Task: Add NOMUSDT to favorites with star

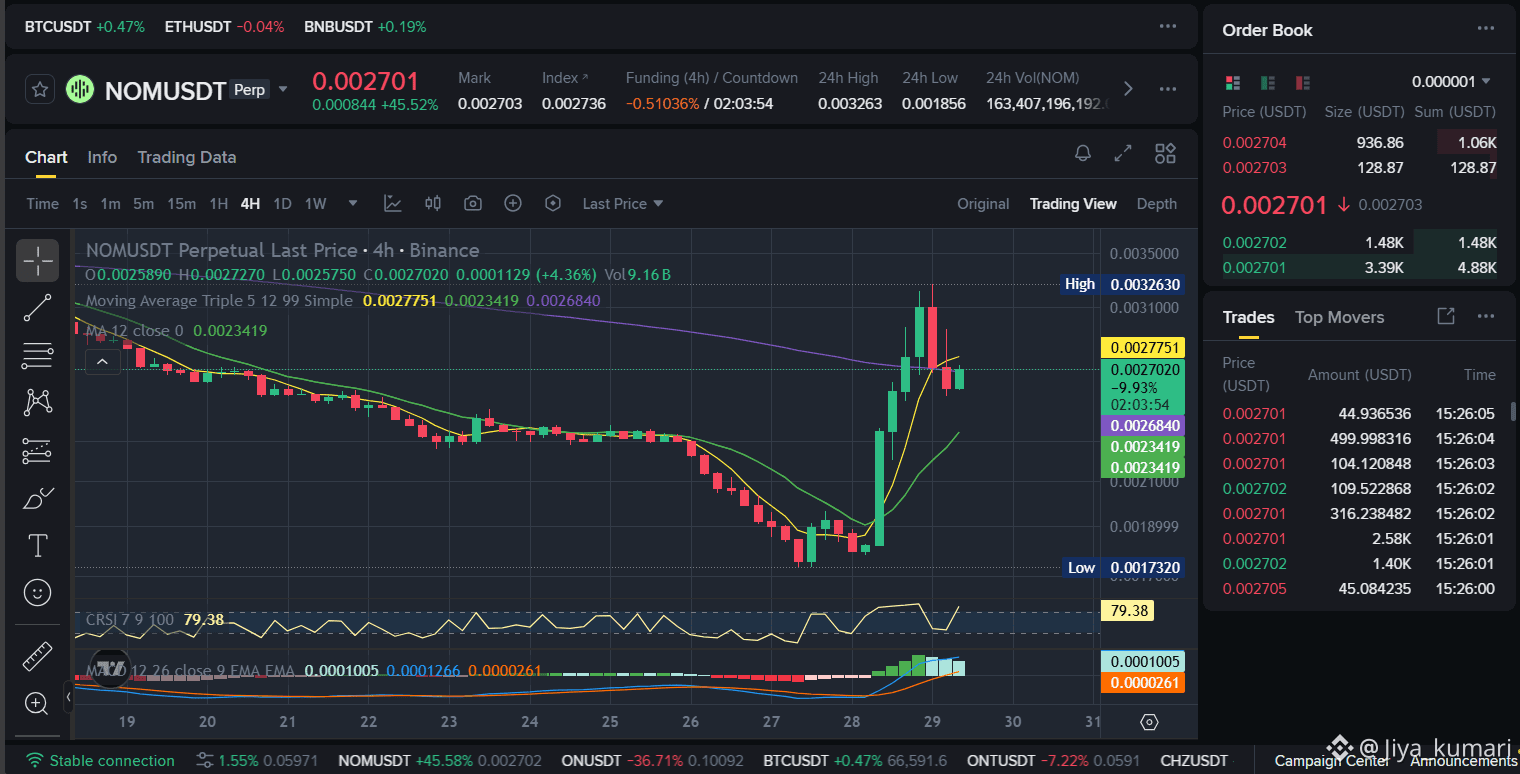Action: 39,89
